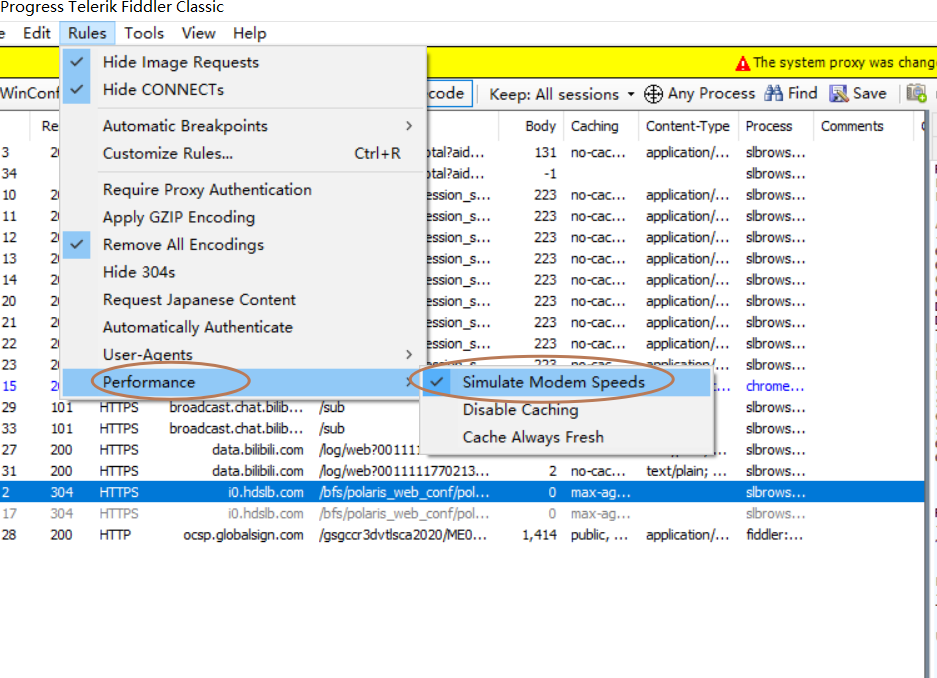Click the proxy warning triangle icon
937x678 pixels.
click(742, 63)
